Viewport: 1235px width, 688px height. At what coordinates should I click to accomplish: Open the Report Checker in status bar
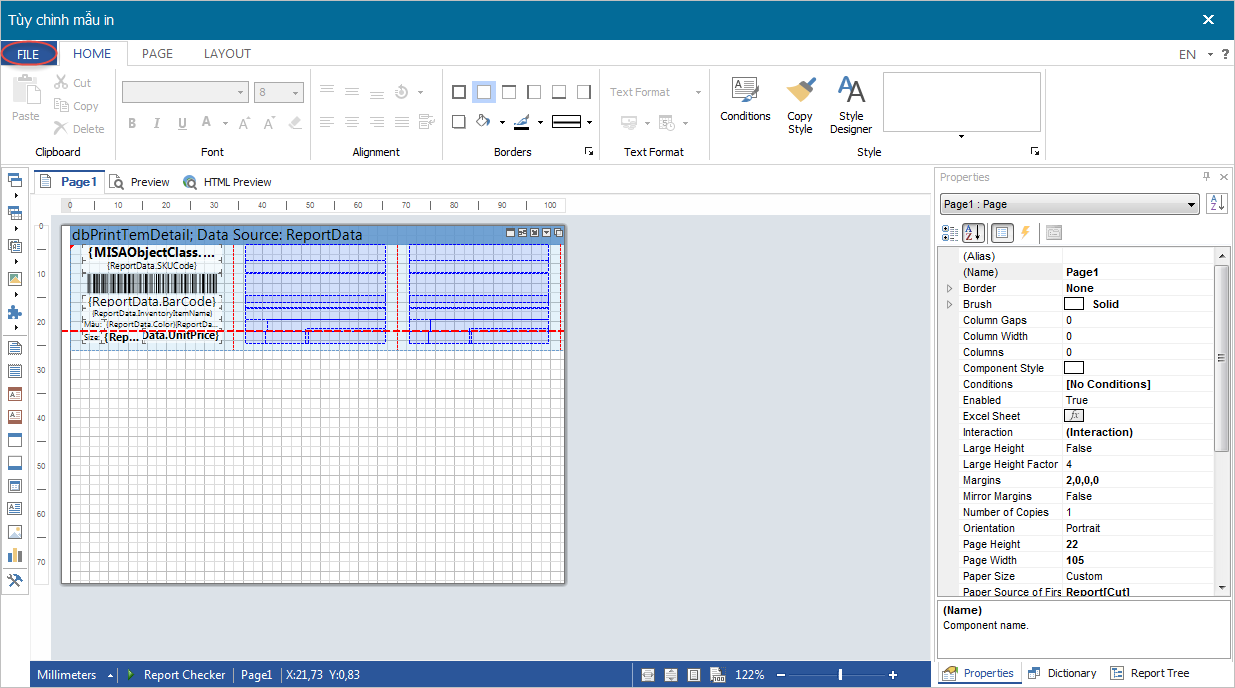pyautogui.click(x=177, y=675)
